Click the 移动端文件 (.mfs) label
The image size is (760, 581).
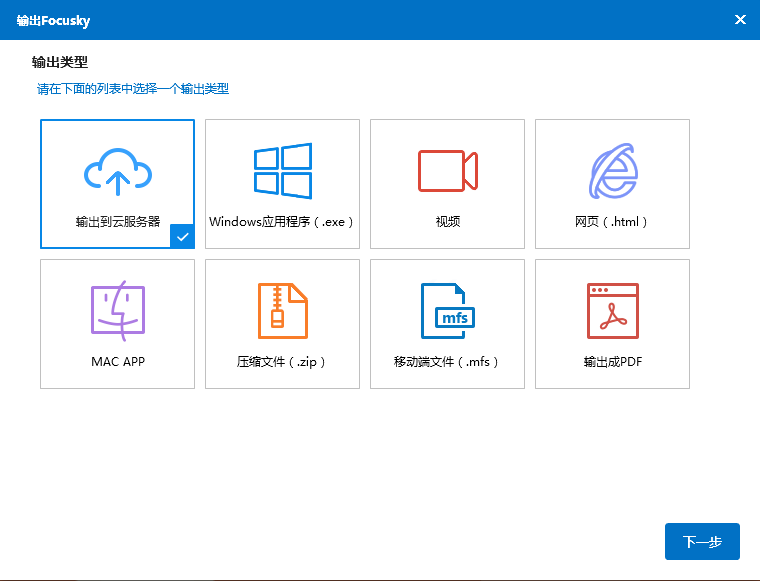point(446,362)
